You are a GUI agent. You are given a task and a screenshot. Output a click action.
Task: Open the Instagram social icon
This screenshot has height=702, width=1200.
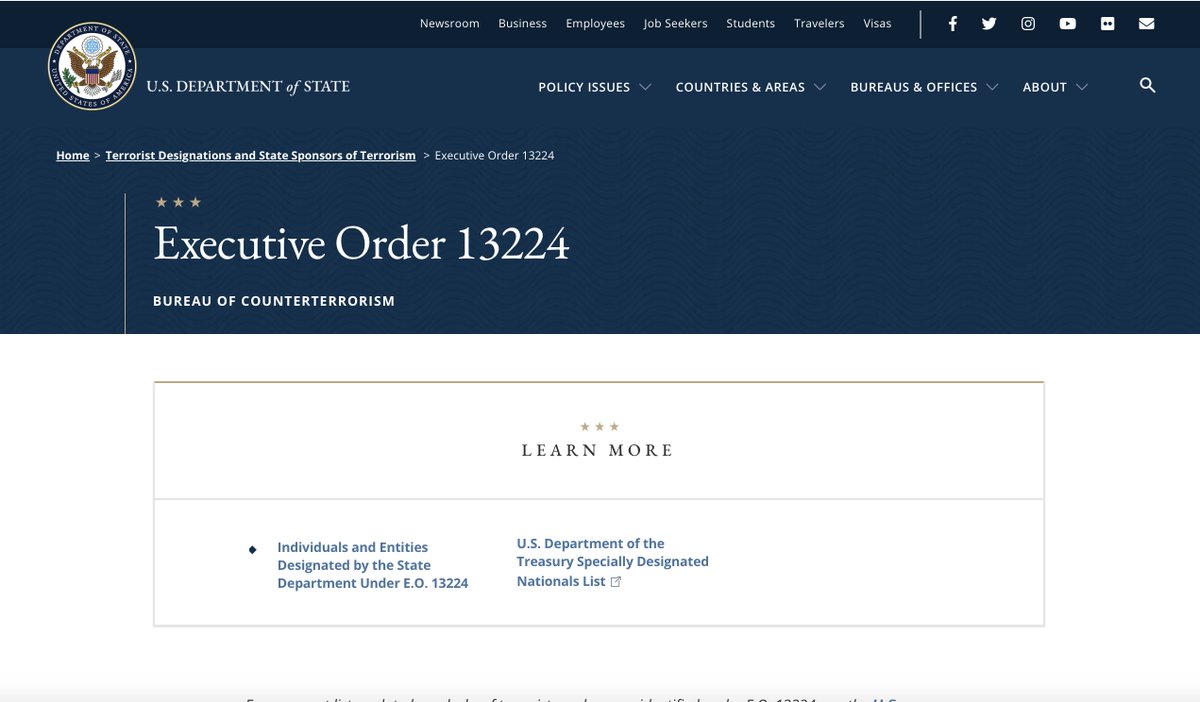1028,24
